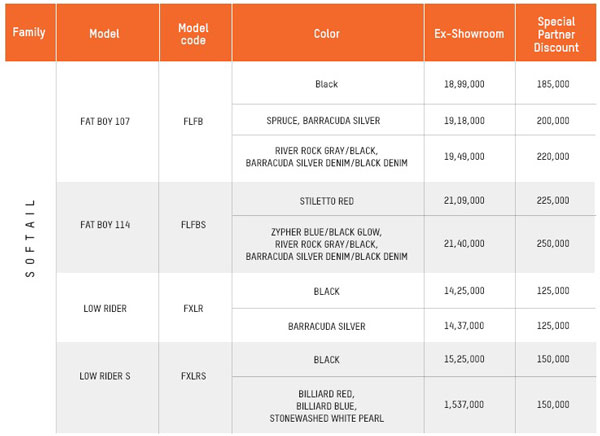
Task: Click the STILETTO RED color cell
Action: point(326,200)
